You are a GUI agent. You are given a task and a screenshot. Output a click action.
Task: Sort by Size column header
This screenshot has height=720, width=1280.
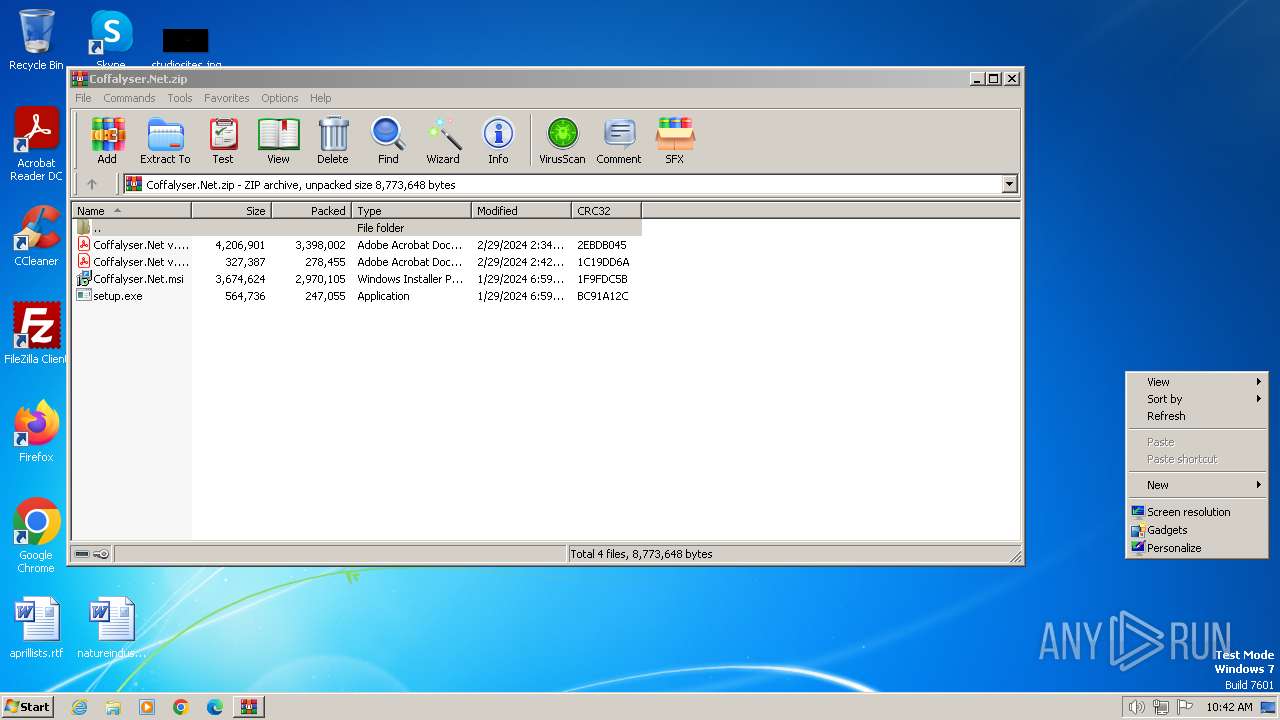(x=232, y=211)
